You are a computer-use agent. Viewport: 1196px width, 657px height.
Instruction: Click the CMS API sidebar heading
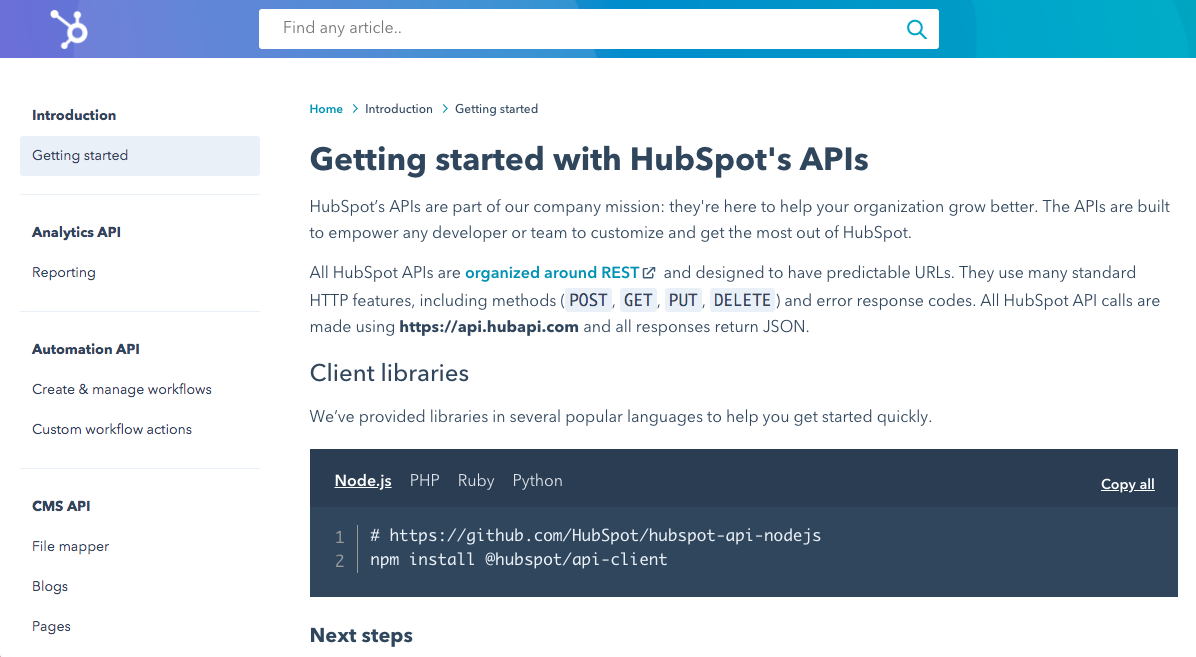point(61,506)
